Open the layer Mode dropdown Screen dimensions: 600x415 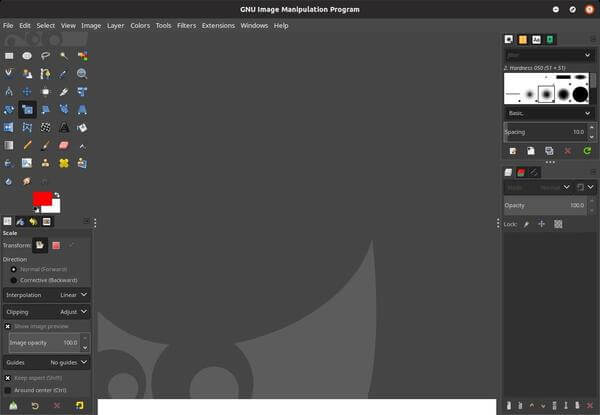539,187
